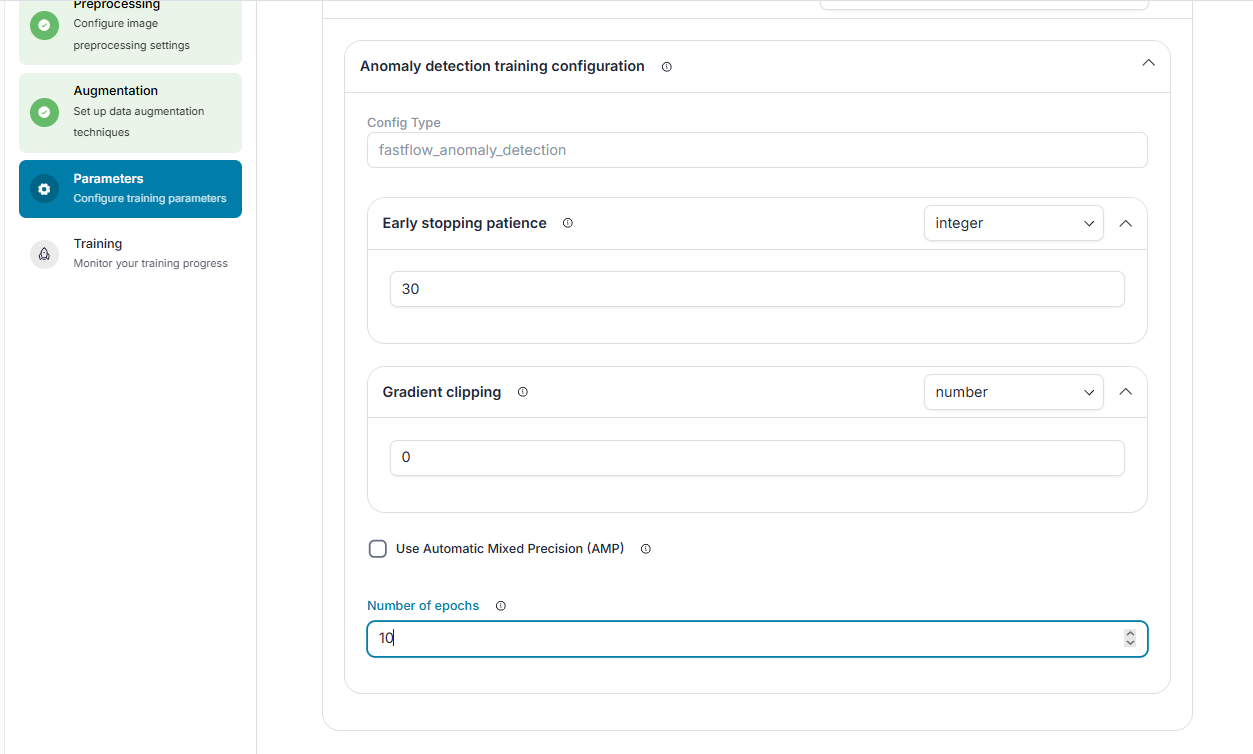Click info icon beside Use Automatic Mixed Precision
The height and width of the screenshot is (754, 1253).
click(646, 549)
